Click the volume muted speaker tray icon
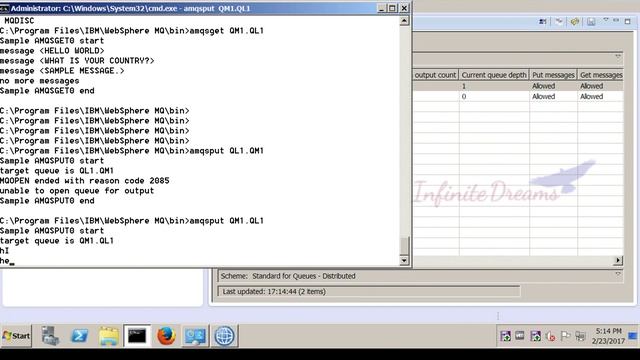 click(x=550, y=336)
